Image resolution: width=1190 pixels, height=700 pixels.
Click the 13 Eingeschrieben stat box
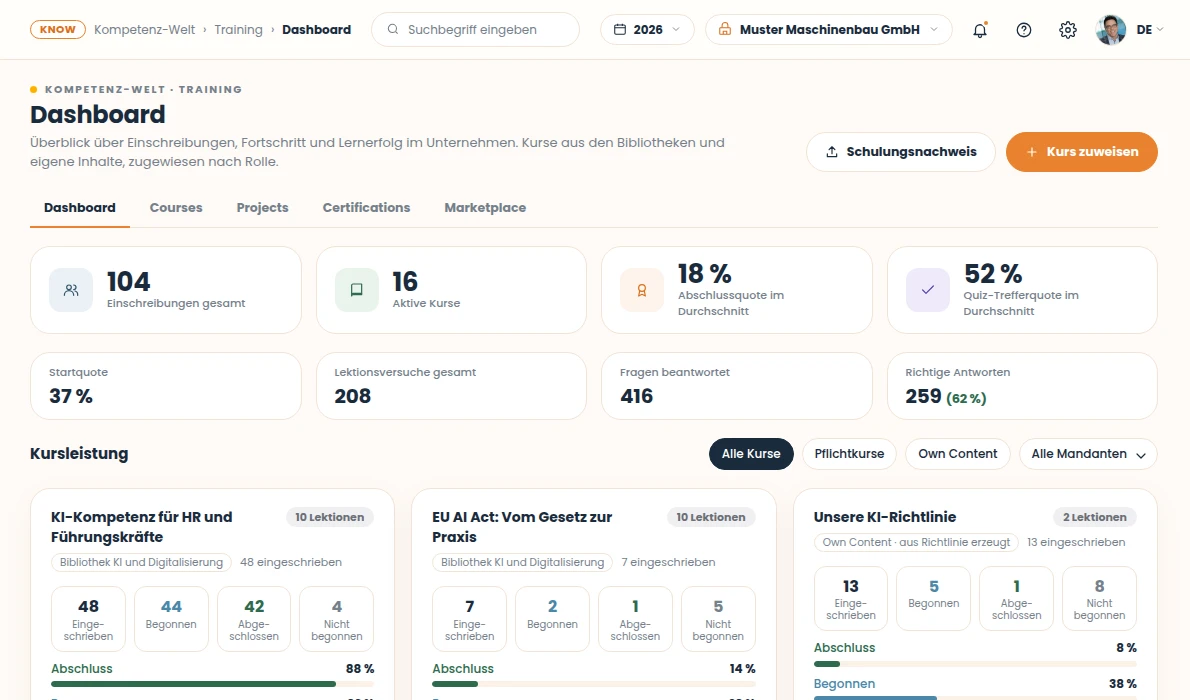click(851, 598)
